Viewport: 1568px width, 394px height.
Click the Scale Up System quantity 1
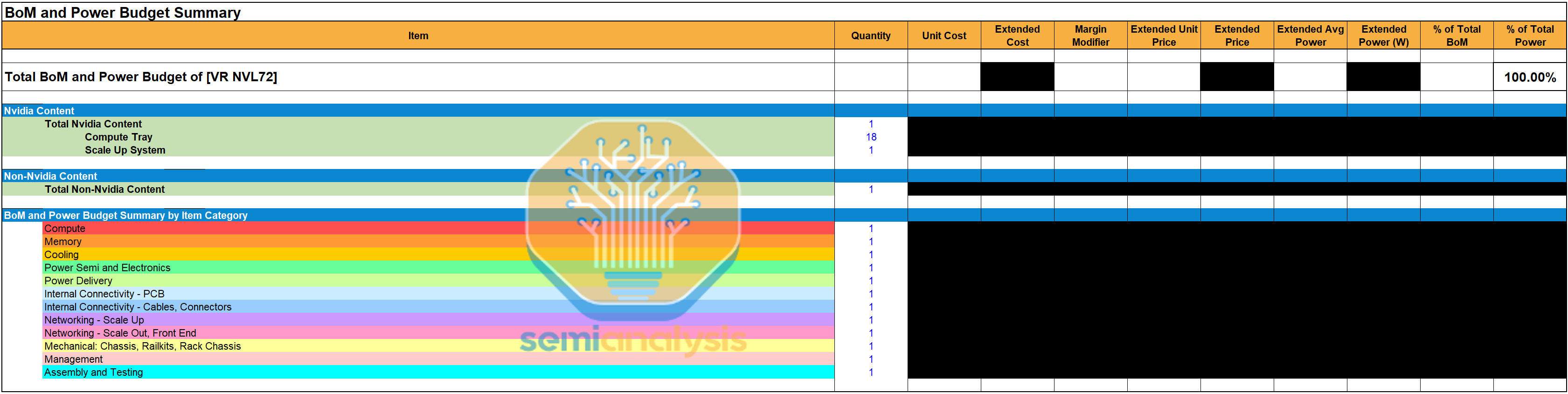870,150
